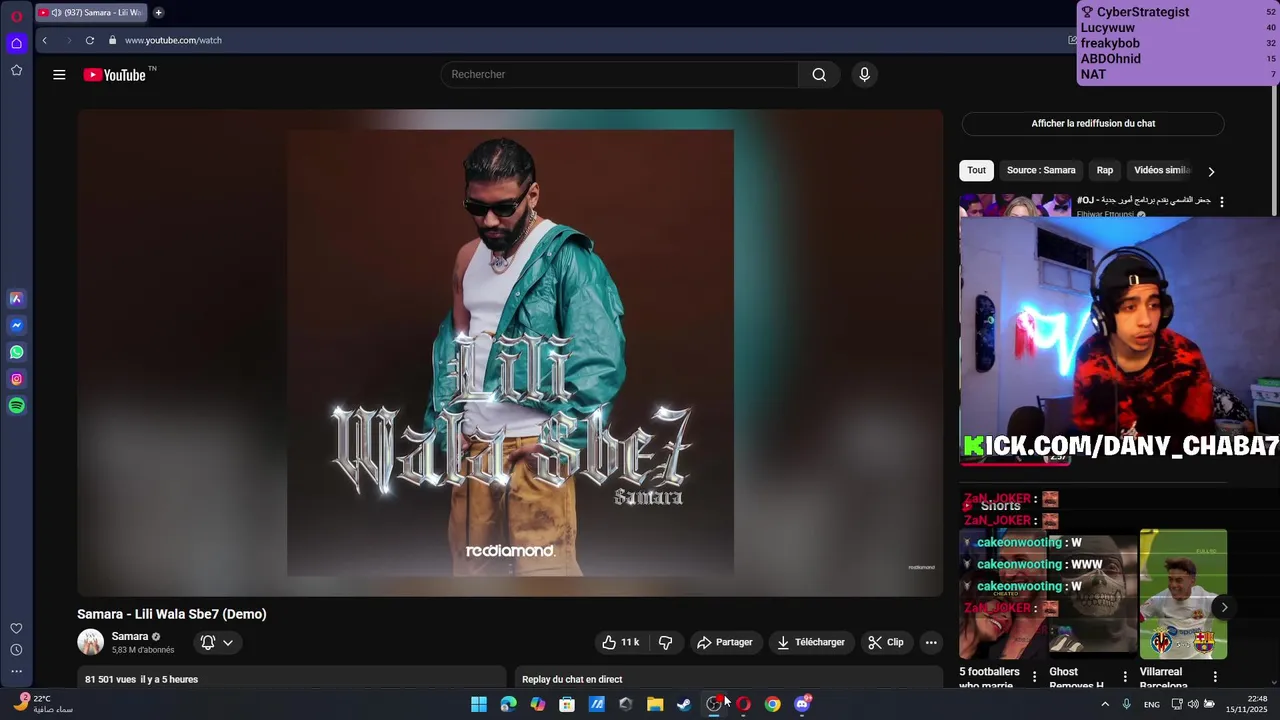1280x720 pixels.
Task: Start voice search with the microphone
Action: point(864,74)
